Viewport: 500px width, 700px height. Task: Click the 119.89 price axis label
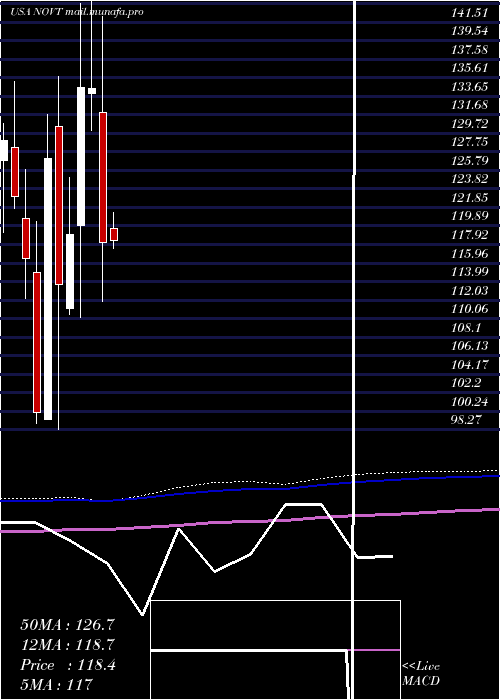pos(470,216)
